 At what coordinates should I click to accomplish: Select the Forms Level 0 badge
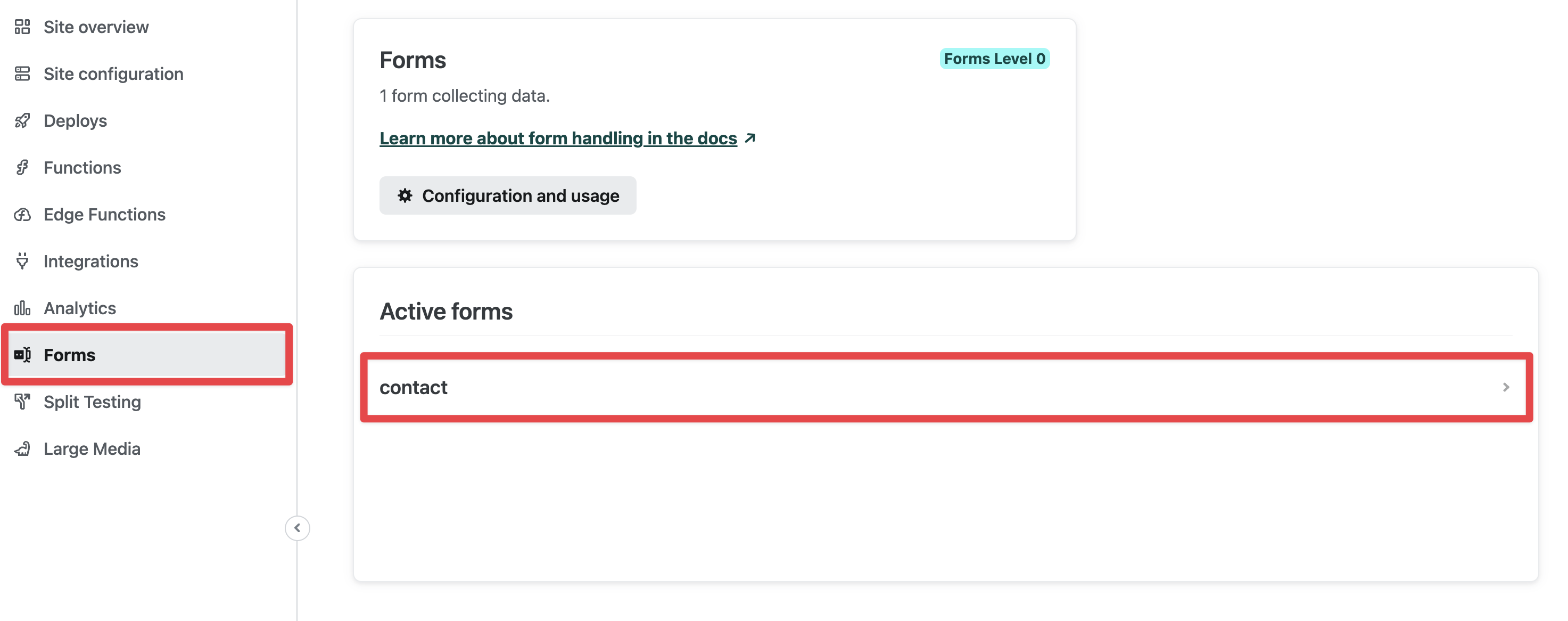pos(994,59)
